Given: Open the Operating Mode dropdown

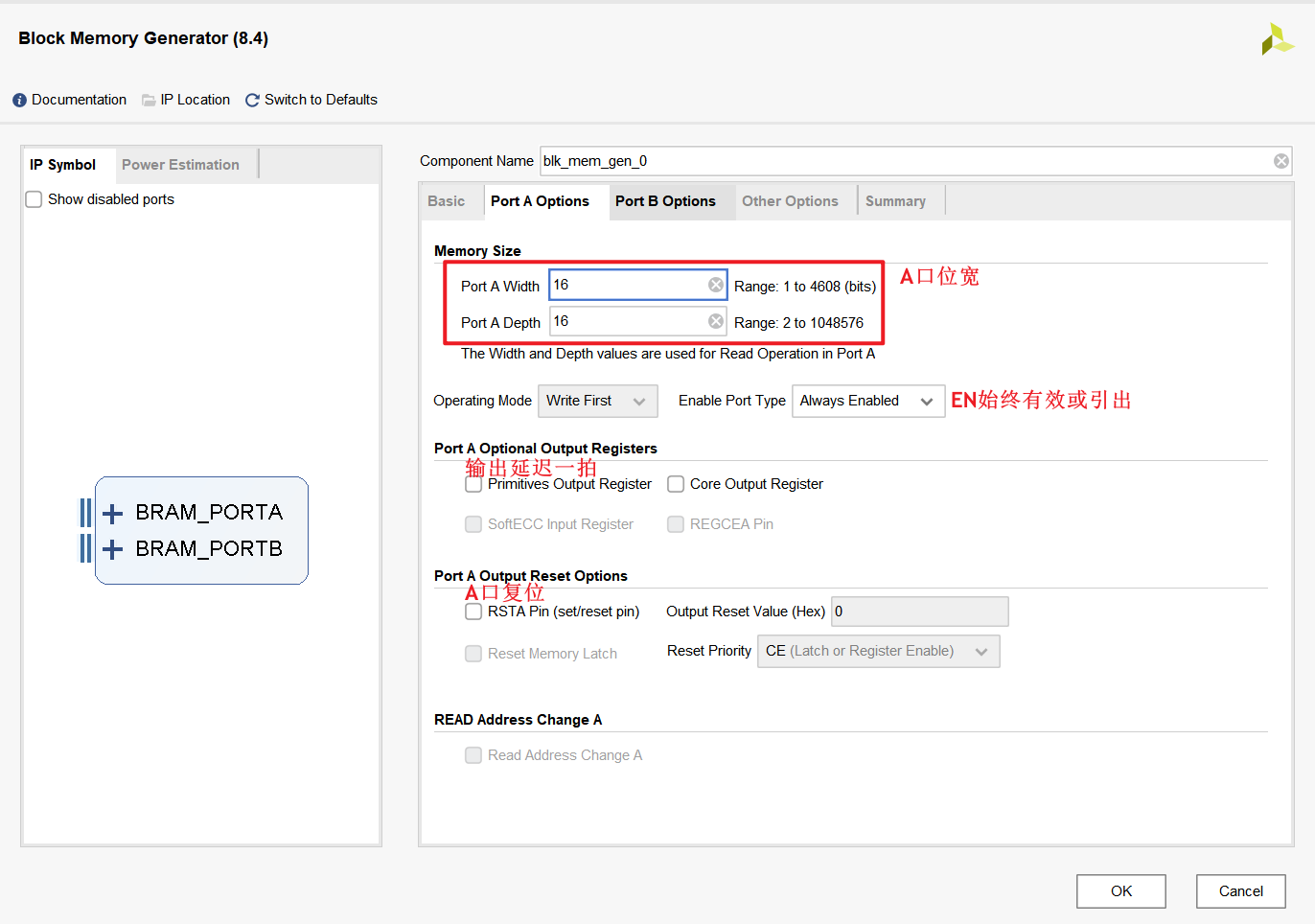Looking at the screenshot, I should pos(597,401).
